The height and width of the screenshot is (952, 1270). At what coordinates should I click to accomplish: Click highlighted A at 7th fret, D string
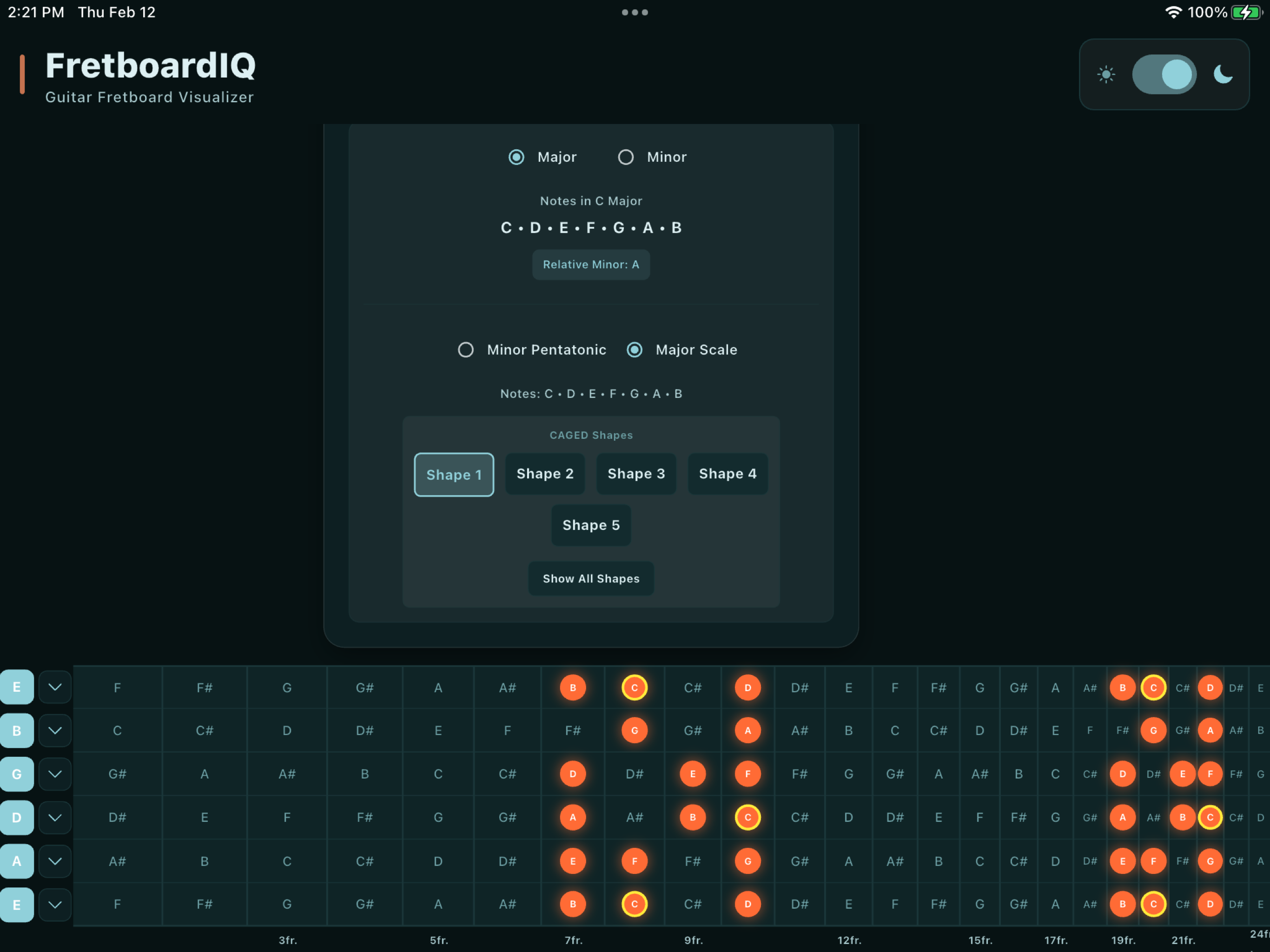click(572, 818)
